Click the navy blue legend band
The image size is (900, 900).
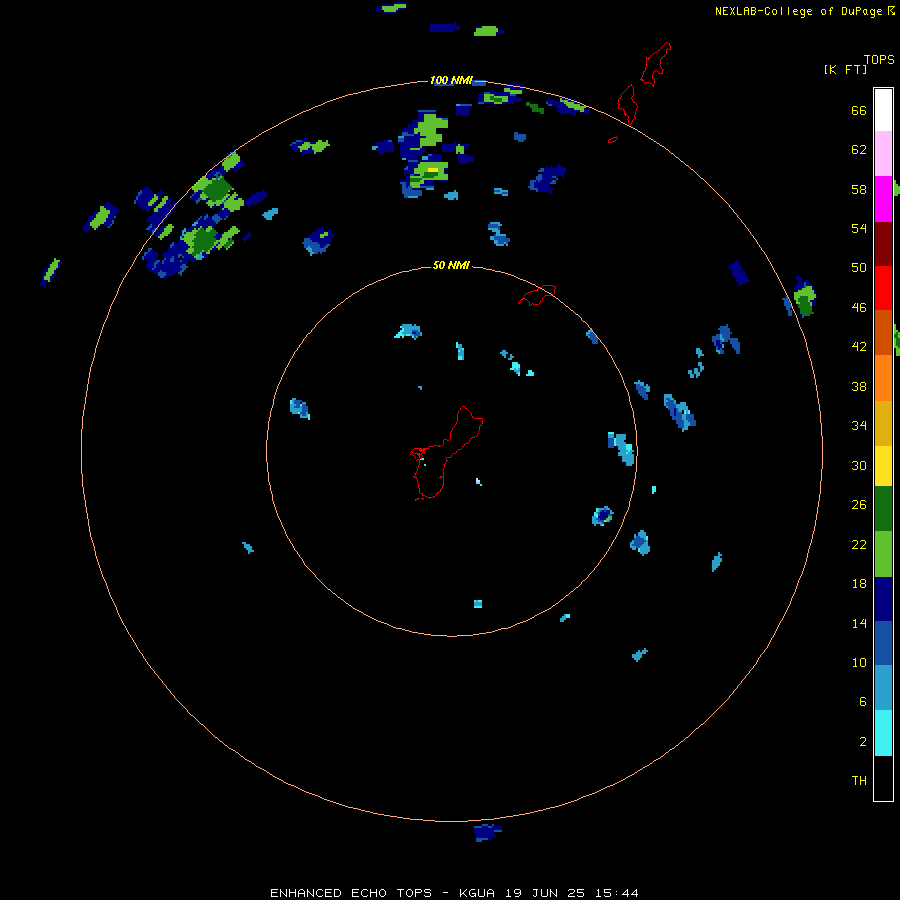click(883, 599)
